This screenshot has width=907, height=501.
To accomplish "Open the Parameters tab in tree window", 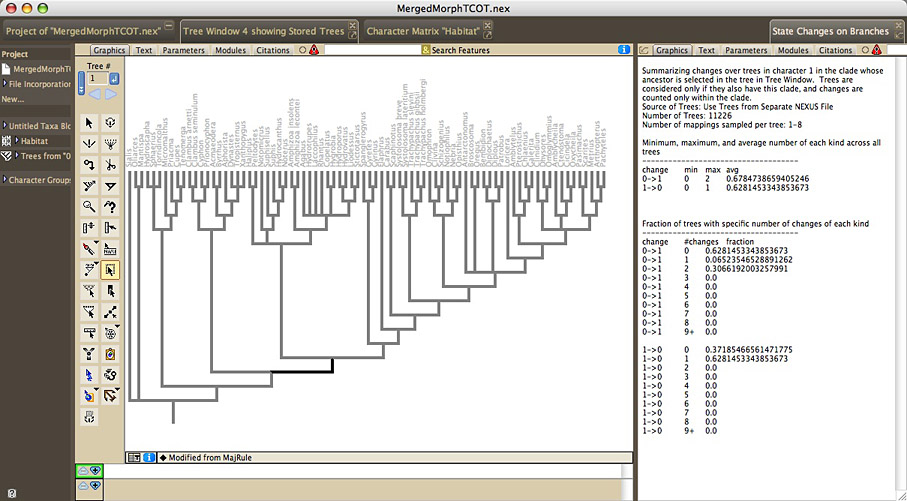I will pyautogui.click(x=183, y=50).
